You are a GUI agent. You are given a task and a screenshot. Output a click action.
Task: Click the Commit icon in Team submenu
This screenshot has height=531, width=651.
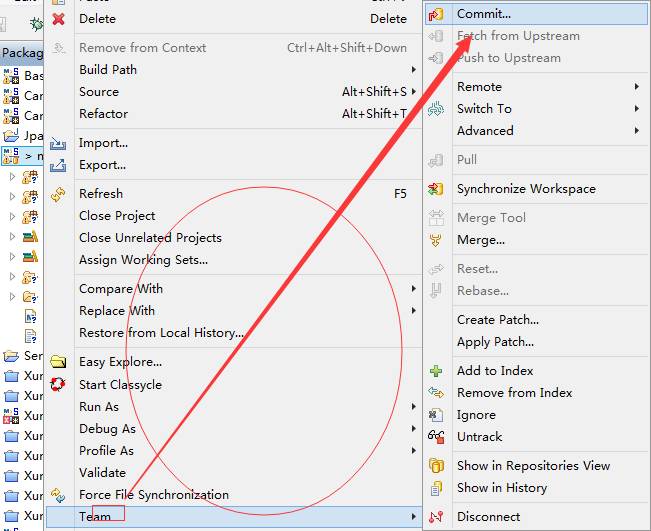[436, 15]
